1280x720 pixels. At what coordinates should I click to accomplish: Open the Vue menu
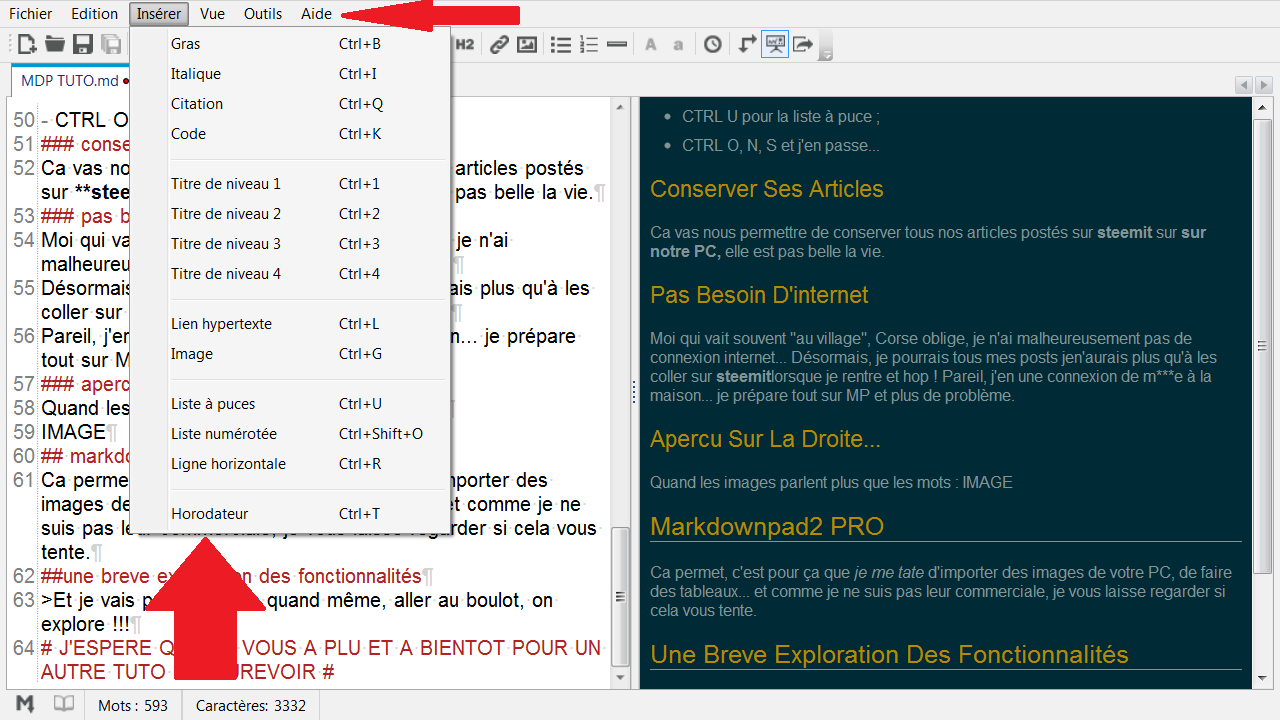coord(212,14)
